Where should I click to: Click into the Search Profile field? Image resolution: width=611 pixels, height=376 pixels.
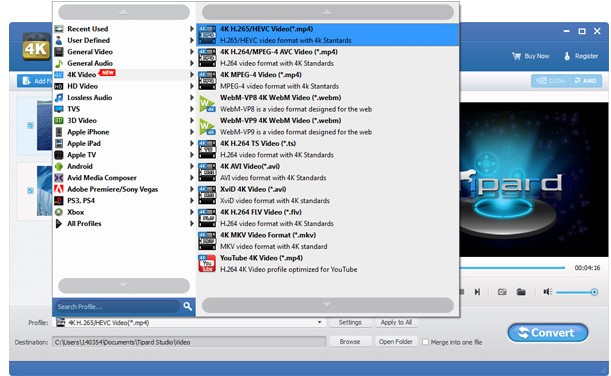tap(117, 307)
